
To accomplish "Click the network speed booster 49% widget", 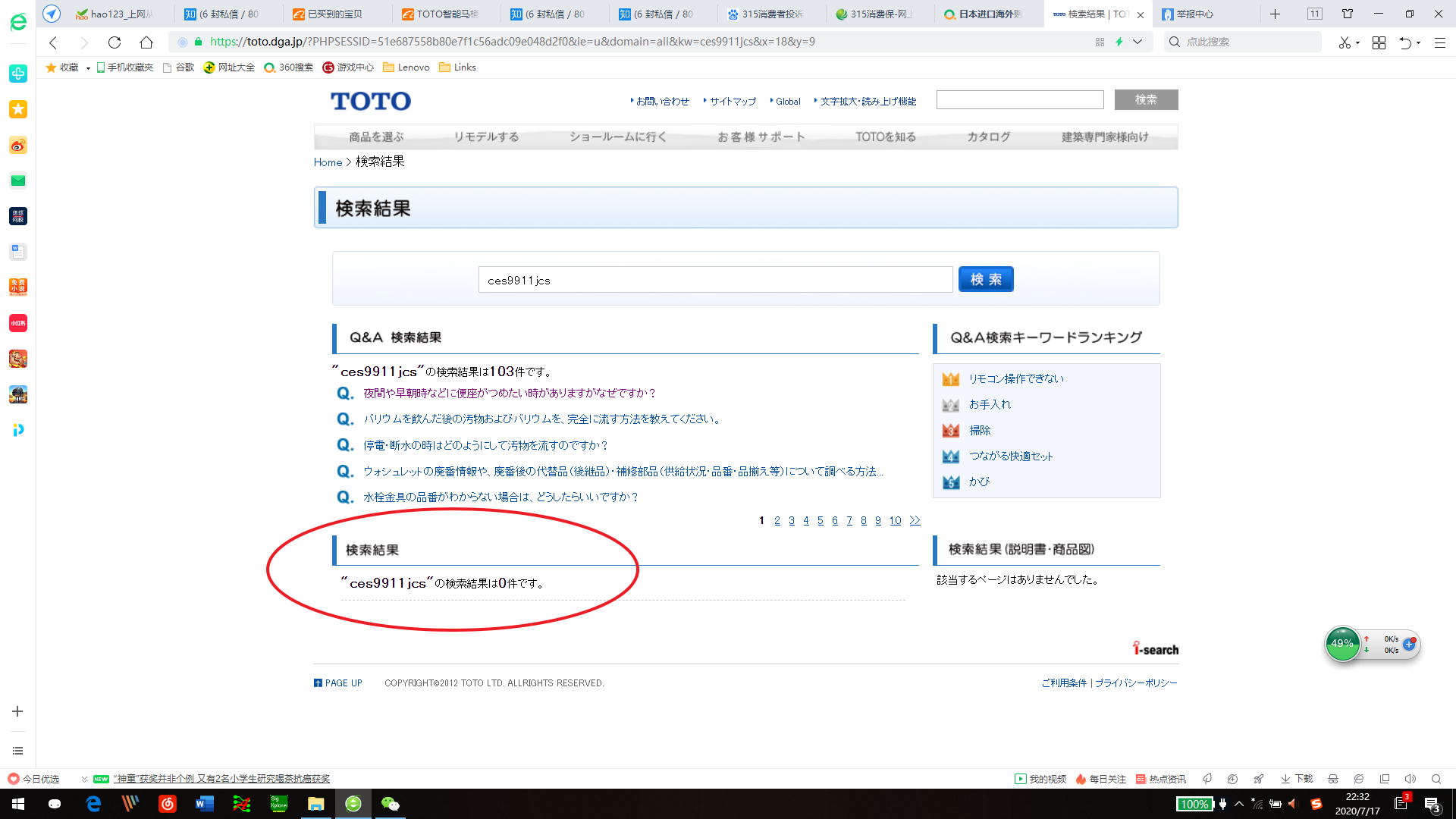I will pos(1342,644).
